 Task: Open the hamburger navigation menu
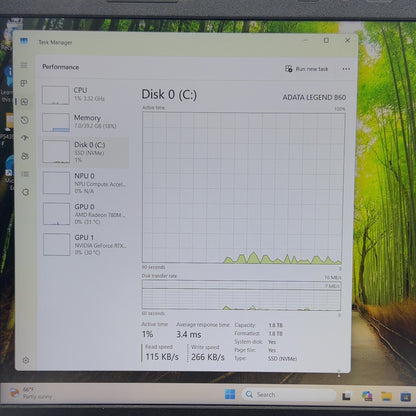(x=24, y=65)
